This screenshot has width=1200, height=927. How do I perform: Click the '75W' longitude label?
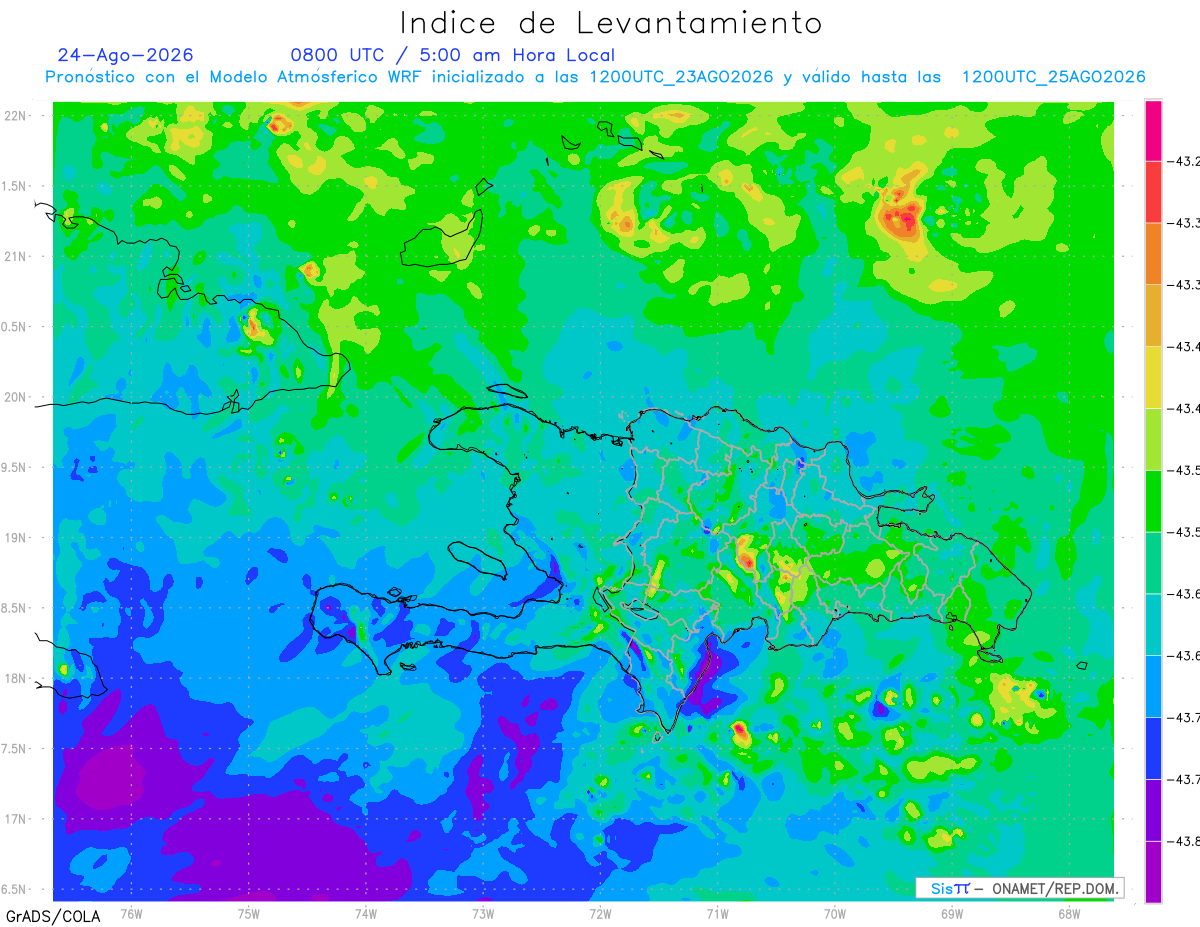click(249, 913)
